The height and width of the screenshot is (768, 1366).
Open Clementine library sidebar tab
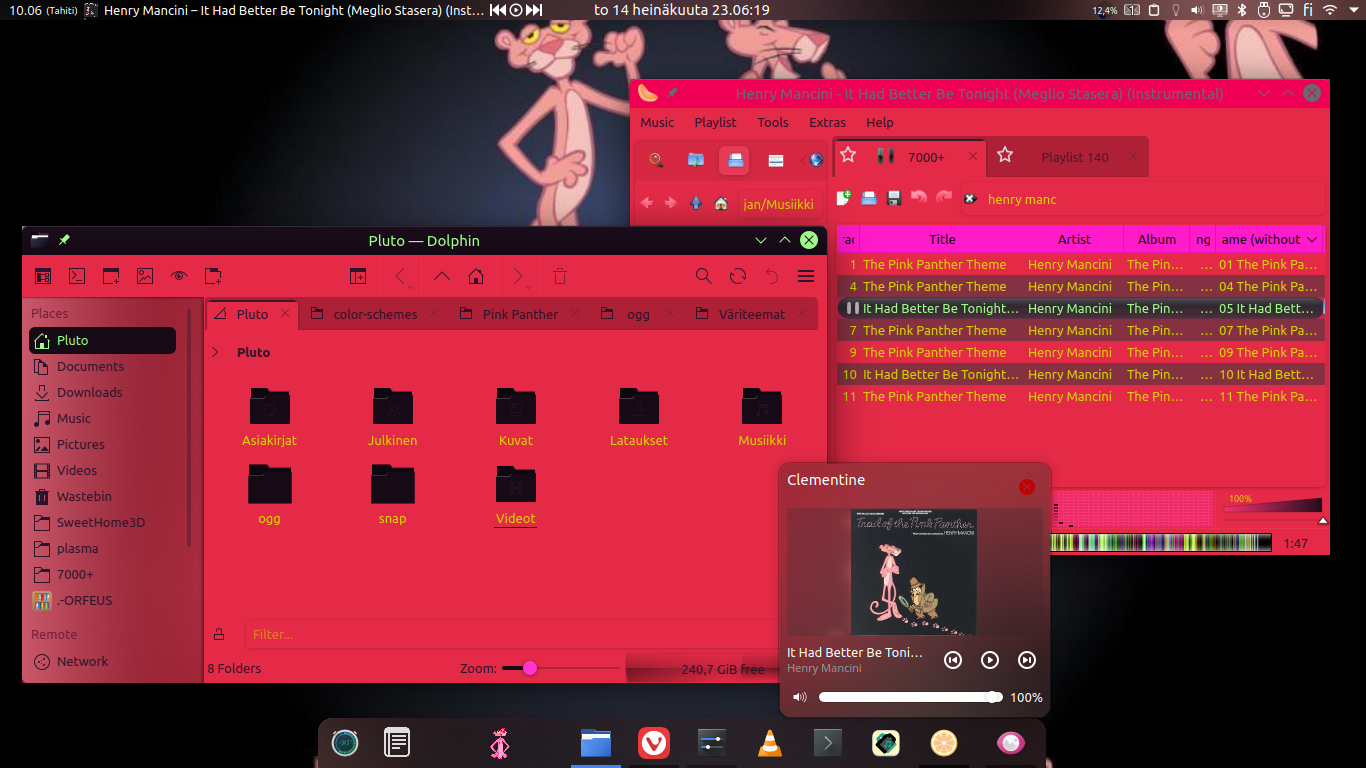click(x=696, y=160)
